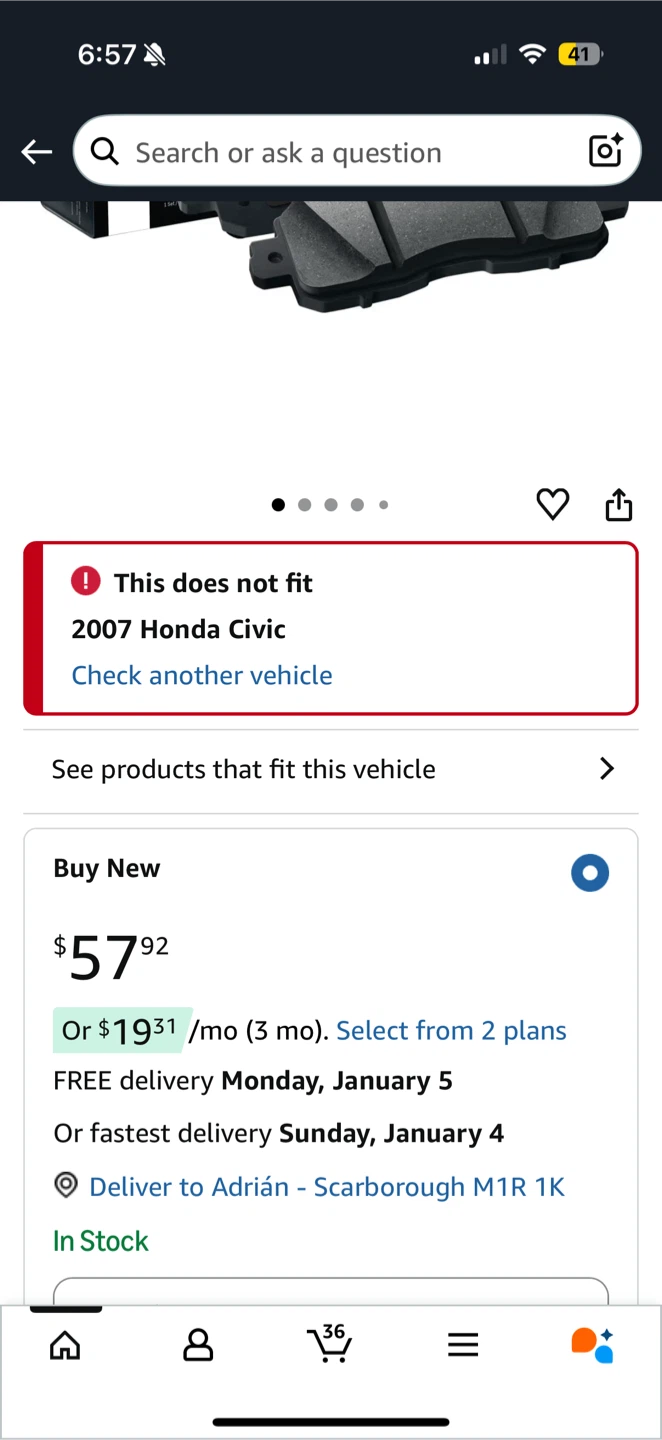The width and height of the screenshot is (662, 1440).
Task: Open the account profile tab
Action: pos(198,1345)
